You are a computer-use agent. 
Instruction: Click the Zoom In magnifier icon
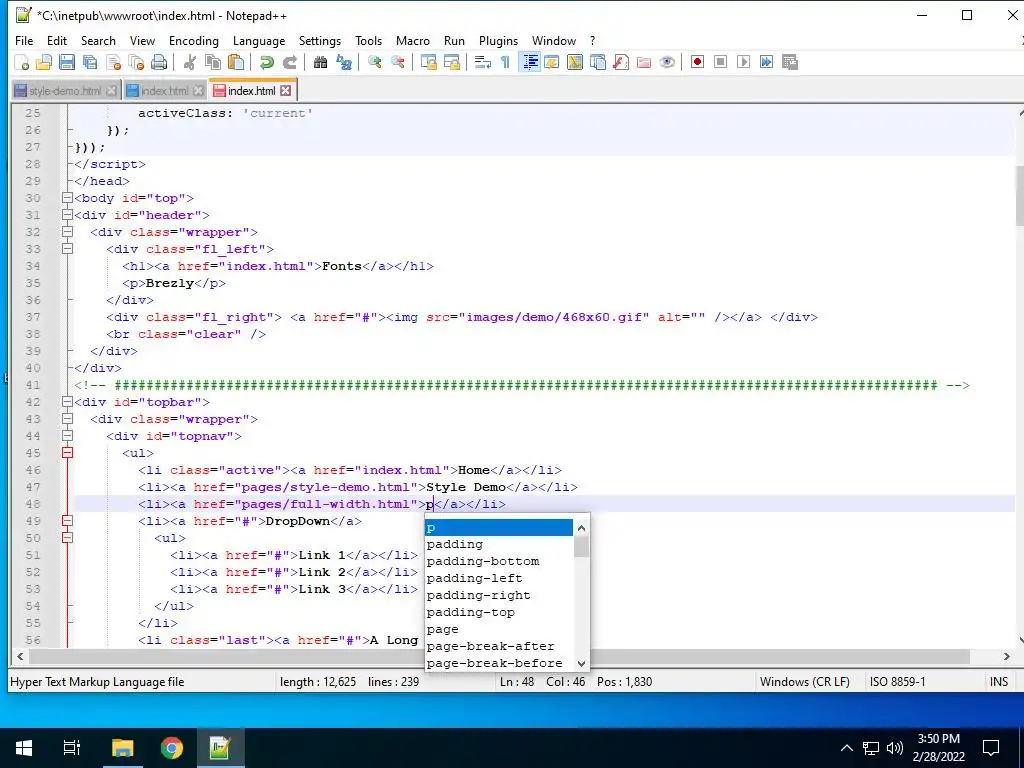[374, 62]
